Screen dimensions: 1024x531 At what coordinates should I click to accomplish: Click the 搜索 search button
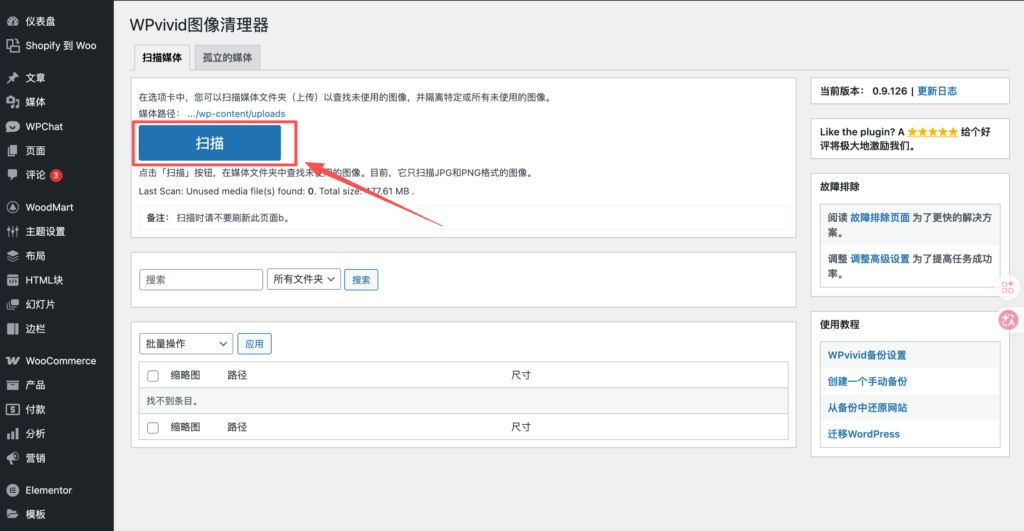361,280
